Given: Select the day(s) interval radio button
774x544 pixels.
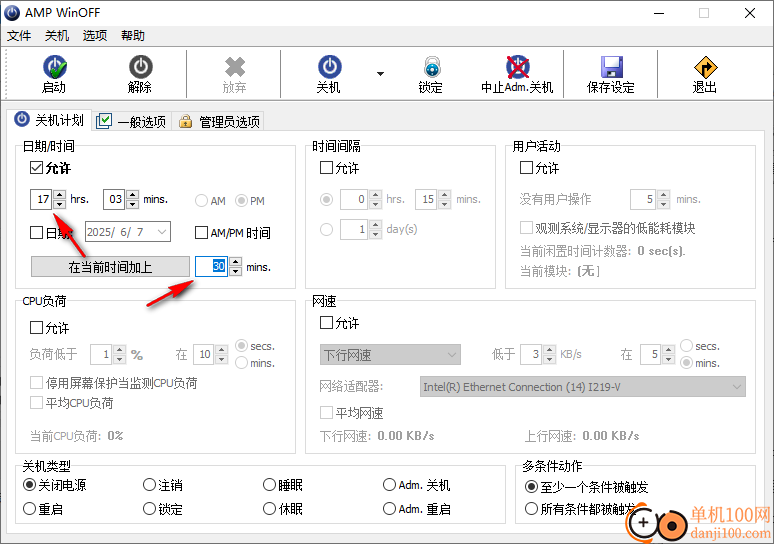Looking at the screenshot, I should (x=326, y=230).
